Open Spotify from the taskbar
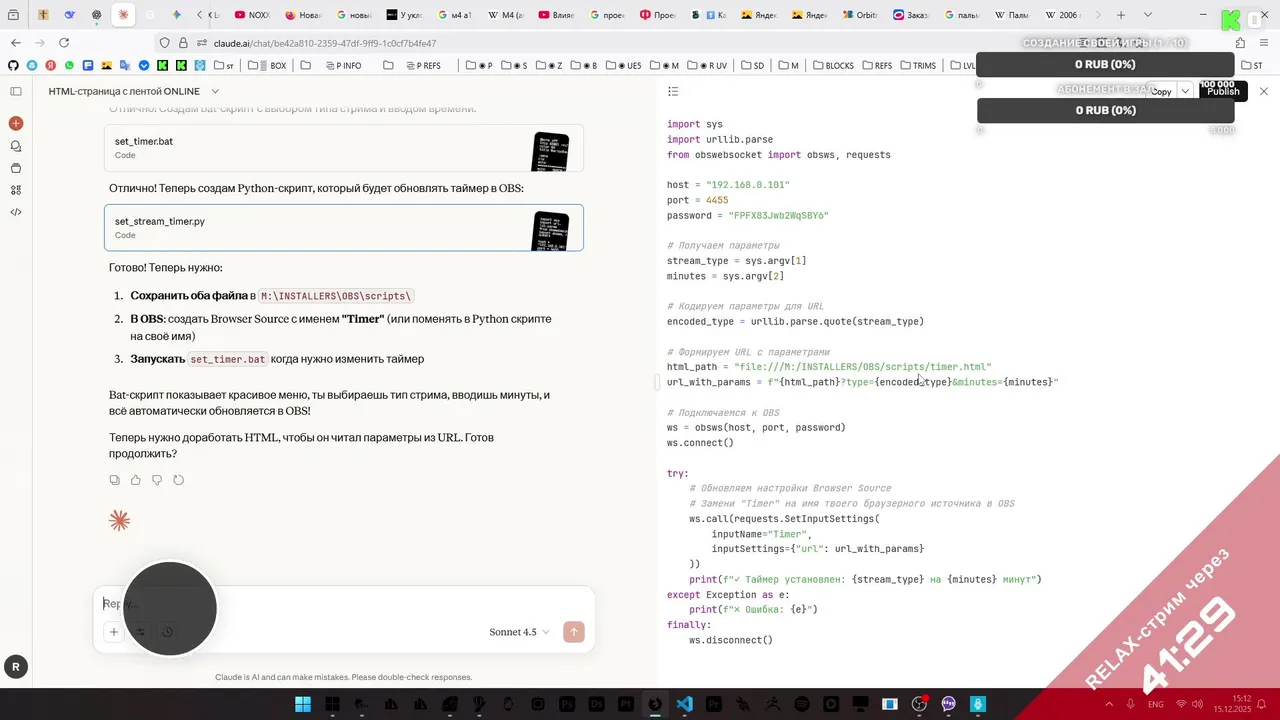Image resolution: width=1280 pixels, height=720 pixels. tap(802, 704)
